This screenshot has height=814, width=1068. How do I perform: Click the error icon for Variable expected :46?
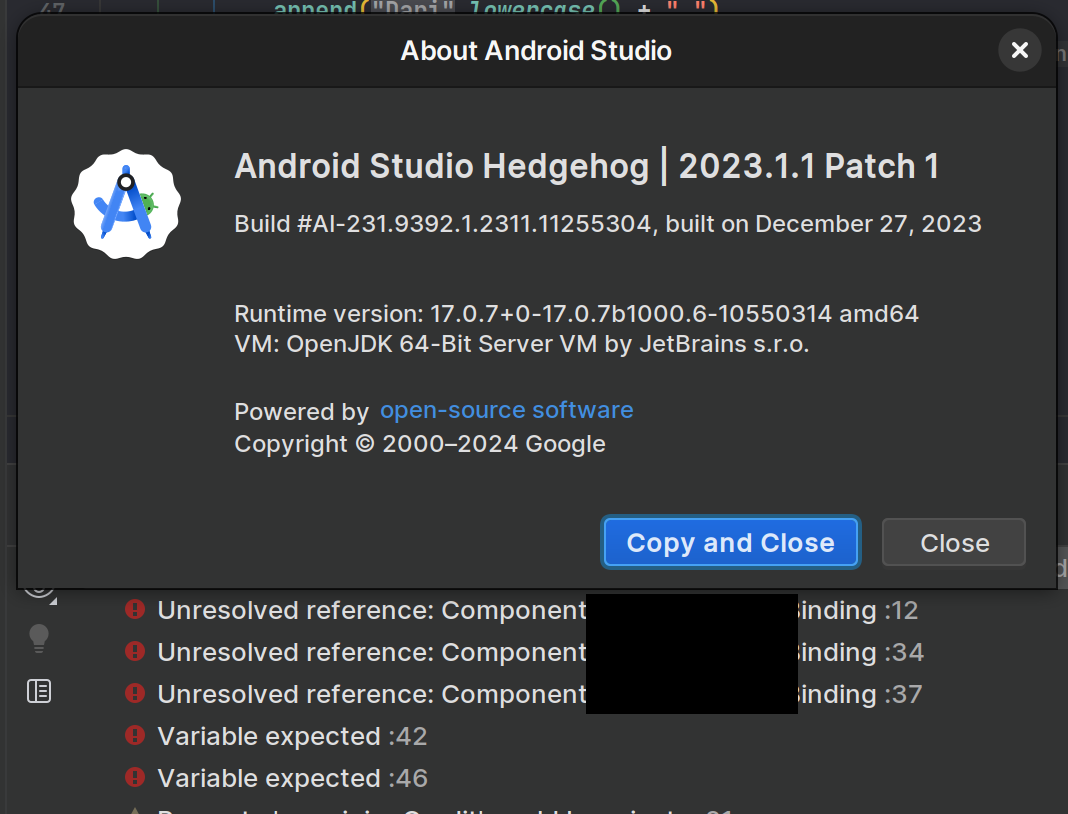(135, 778)
